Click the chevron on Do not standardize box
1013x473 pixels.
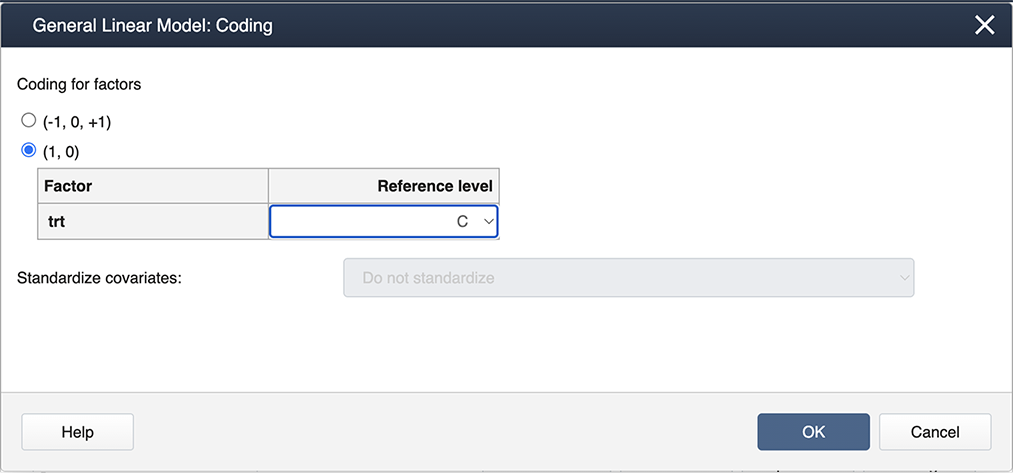coord(903,277)
